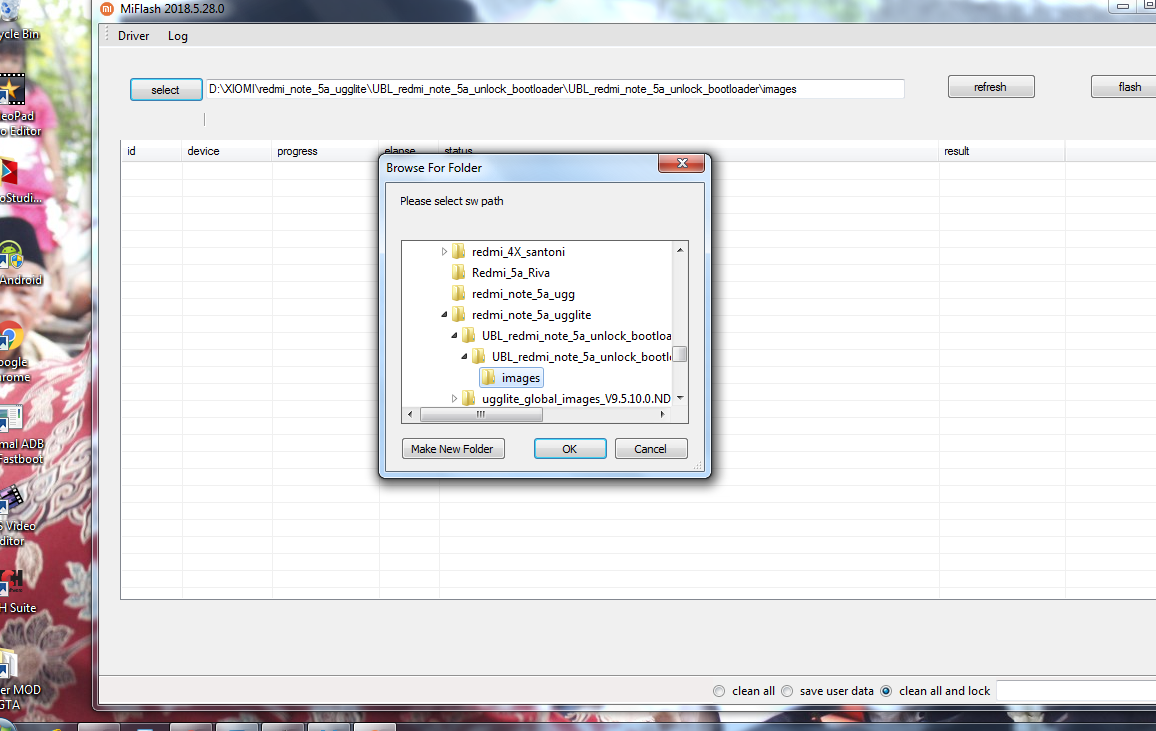Image resolution: width=1156 pixels, height=731 pixels.
Task: Collapse the nested UBL_redmi_note_5a_unlock_bootloader subfolder
Action: [464, 357]
